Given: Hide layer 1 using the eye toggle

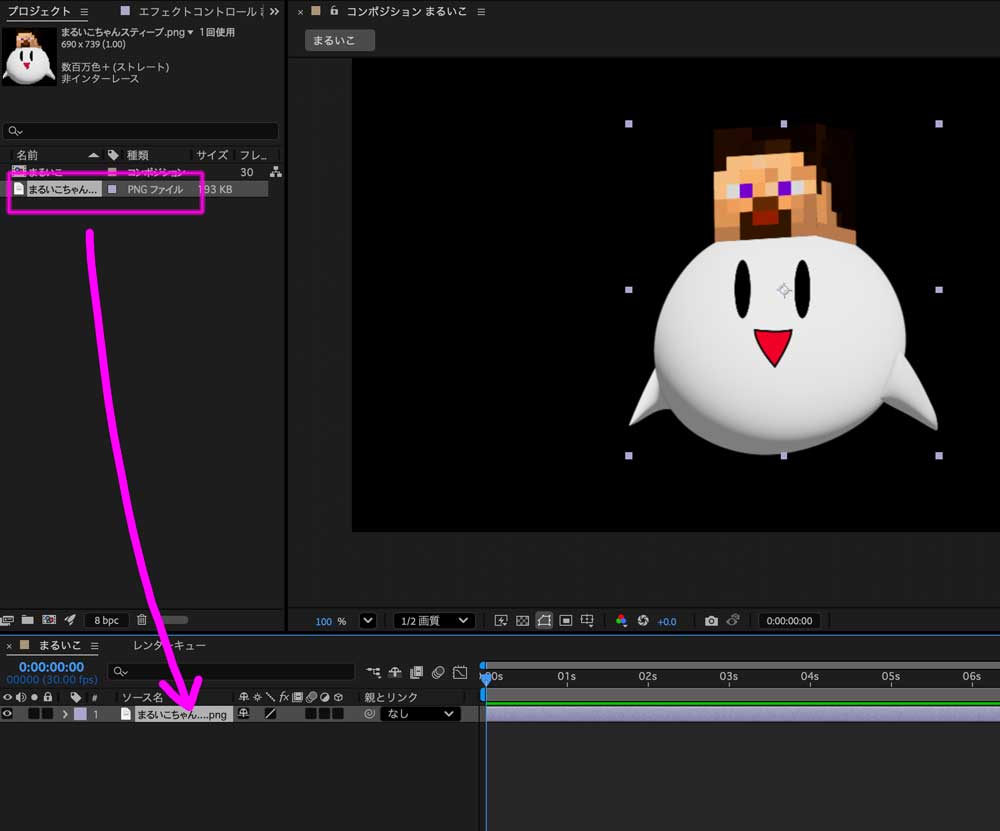Looking at the screenshot, I should coord(8,714).
